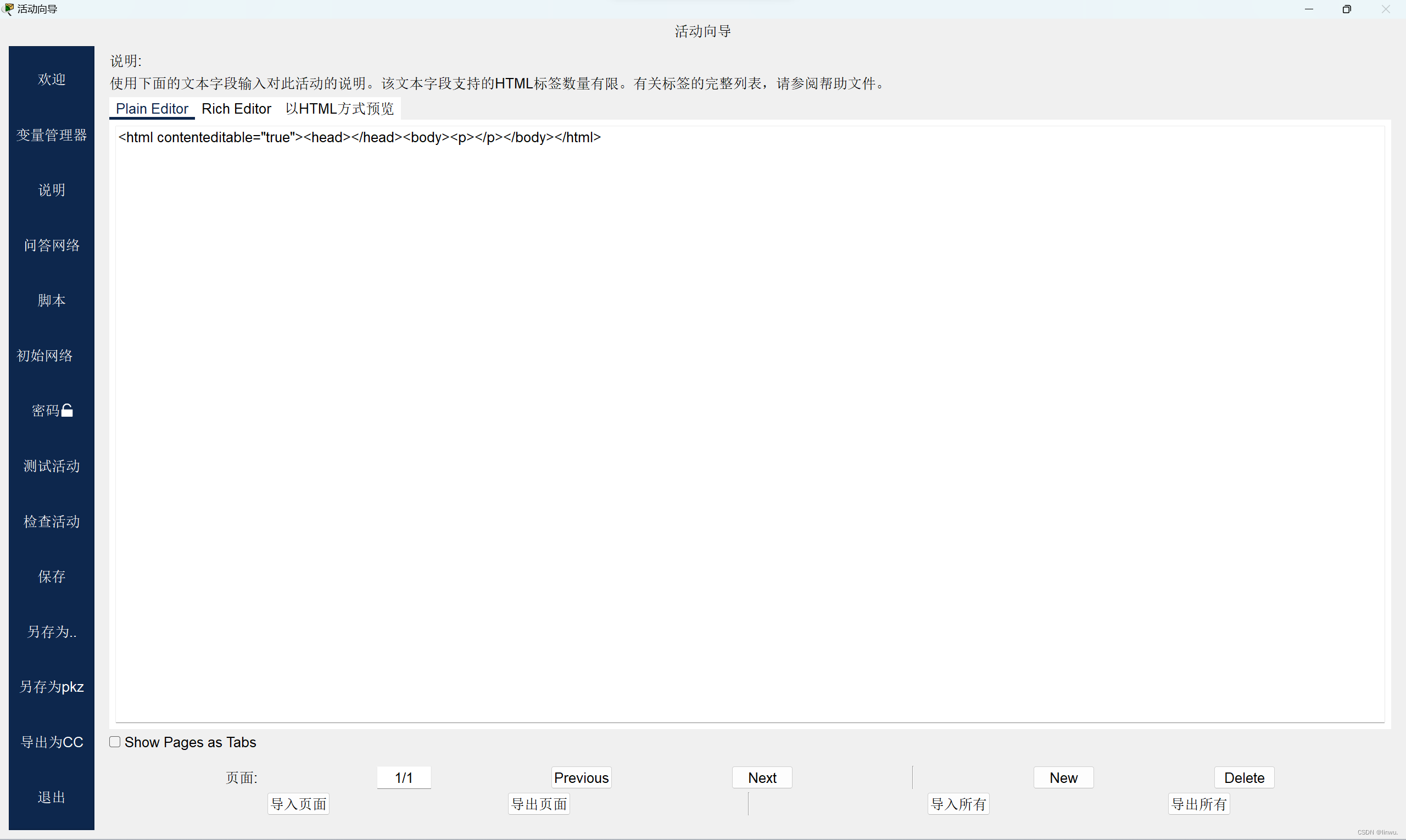Click the 导入所有 import all button
Image resolution: width=1406 pixels, height=840 pixels.
point(957,804)
